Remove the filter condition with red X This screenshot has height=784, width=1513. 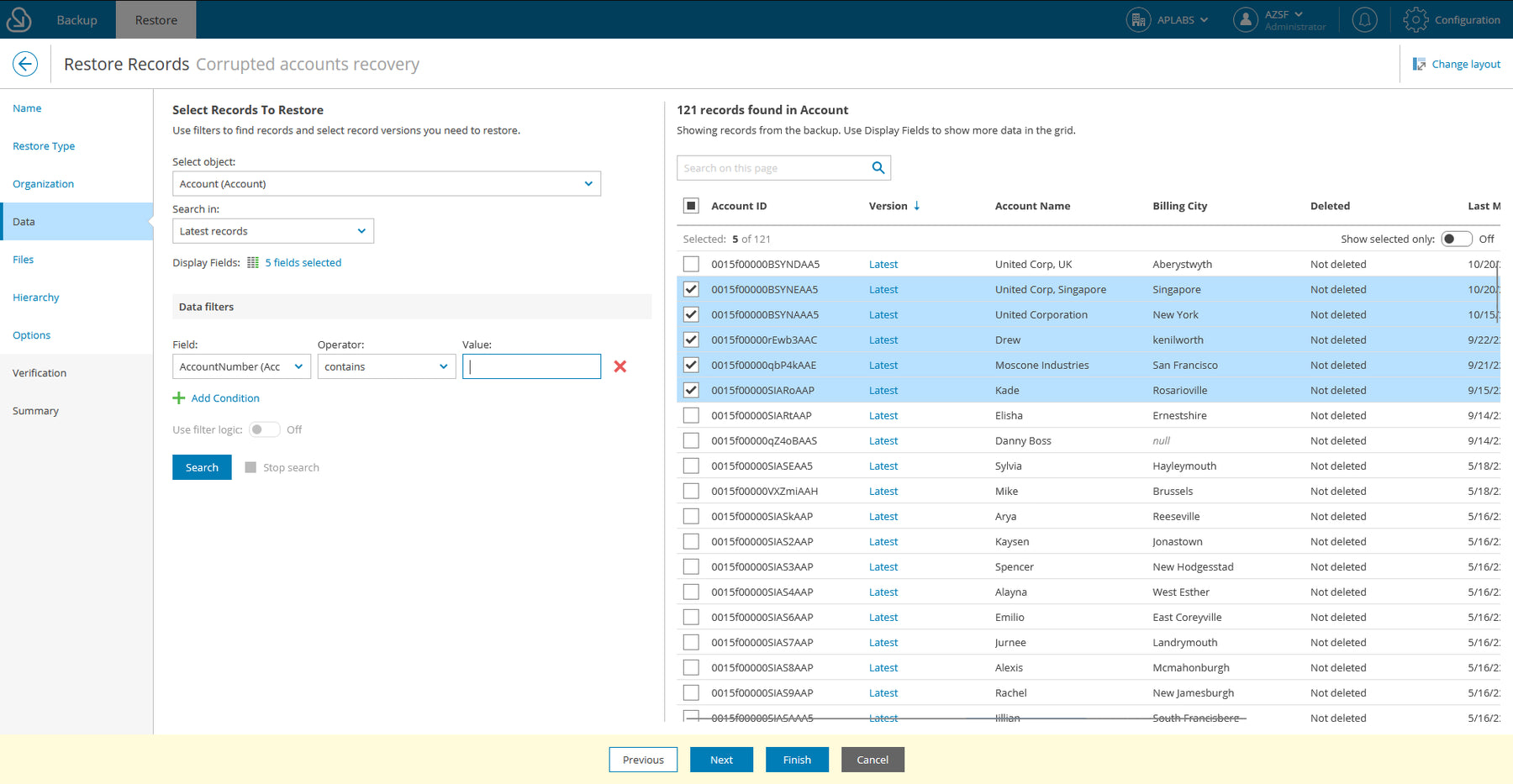pos(619,366)
